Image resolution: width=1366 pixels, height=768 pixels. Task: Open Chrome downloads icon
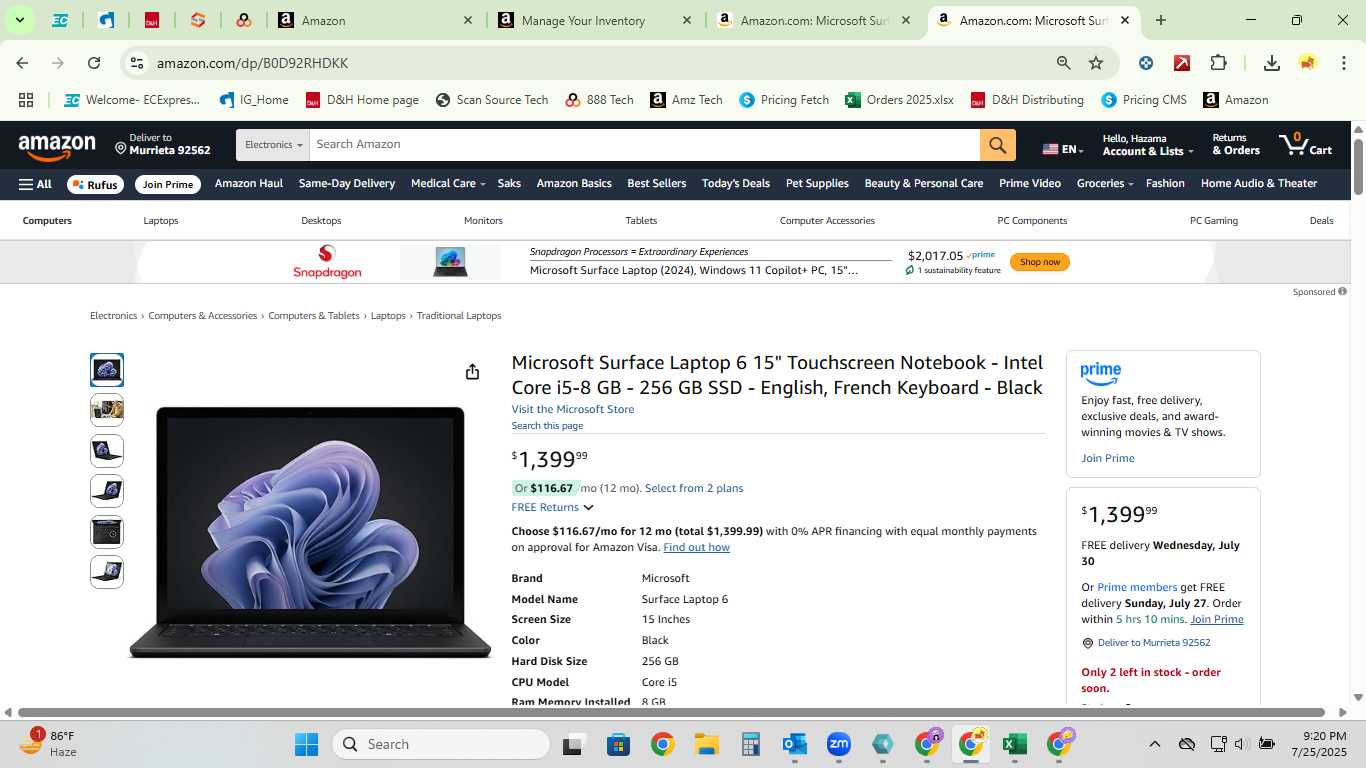pyautogui.click(x=1272, y=63)
